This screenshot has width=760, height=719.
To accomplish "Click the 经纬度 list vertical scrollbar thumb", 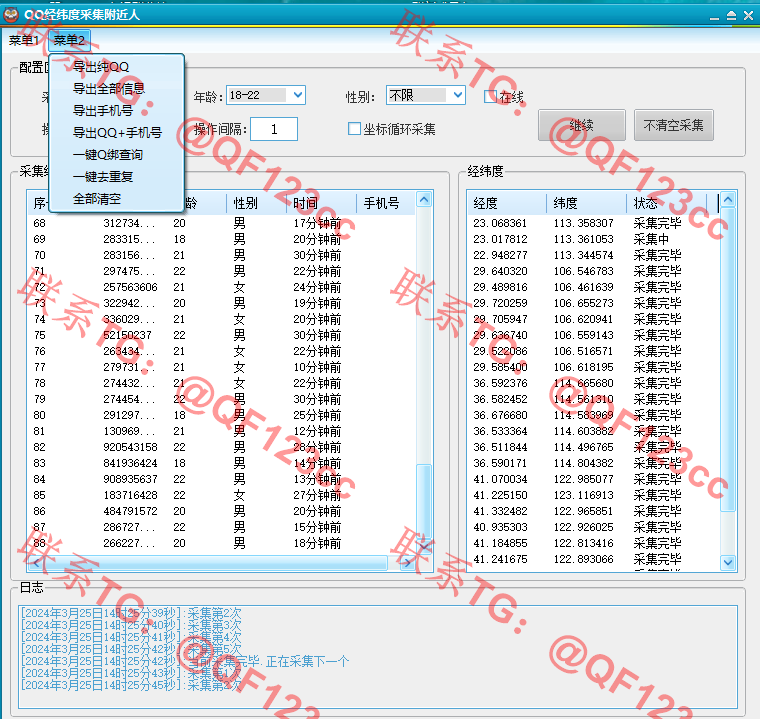I will tap(728, 359).
